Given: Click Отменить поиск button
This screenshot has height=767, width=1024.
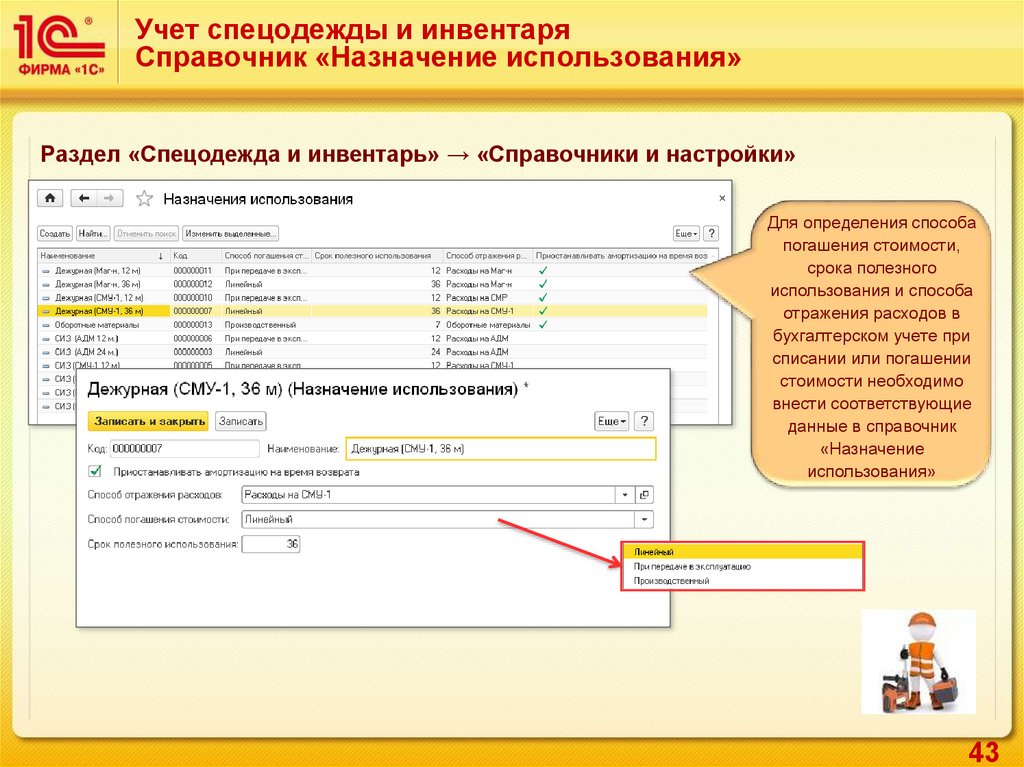Looking at the screenshot, I should [146, 233].
